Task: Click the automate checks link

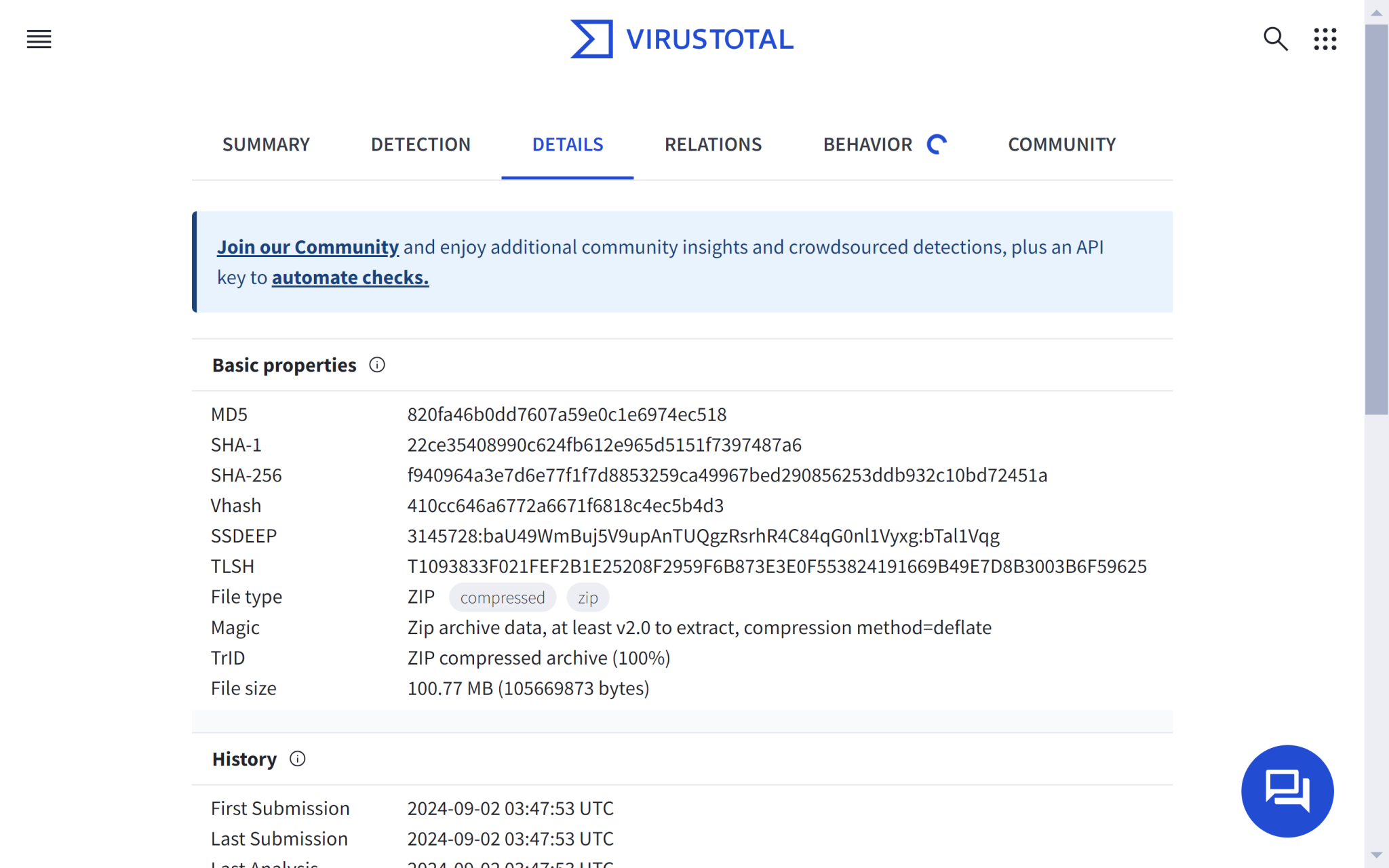Action: [350, 277]
